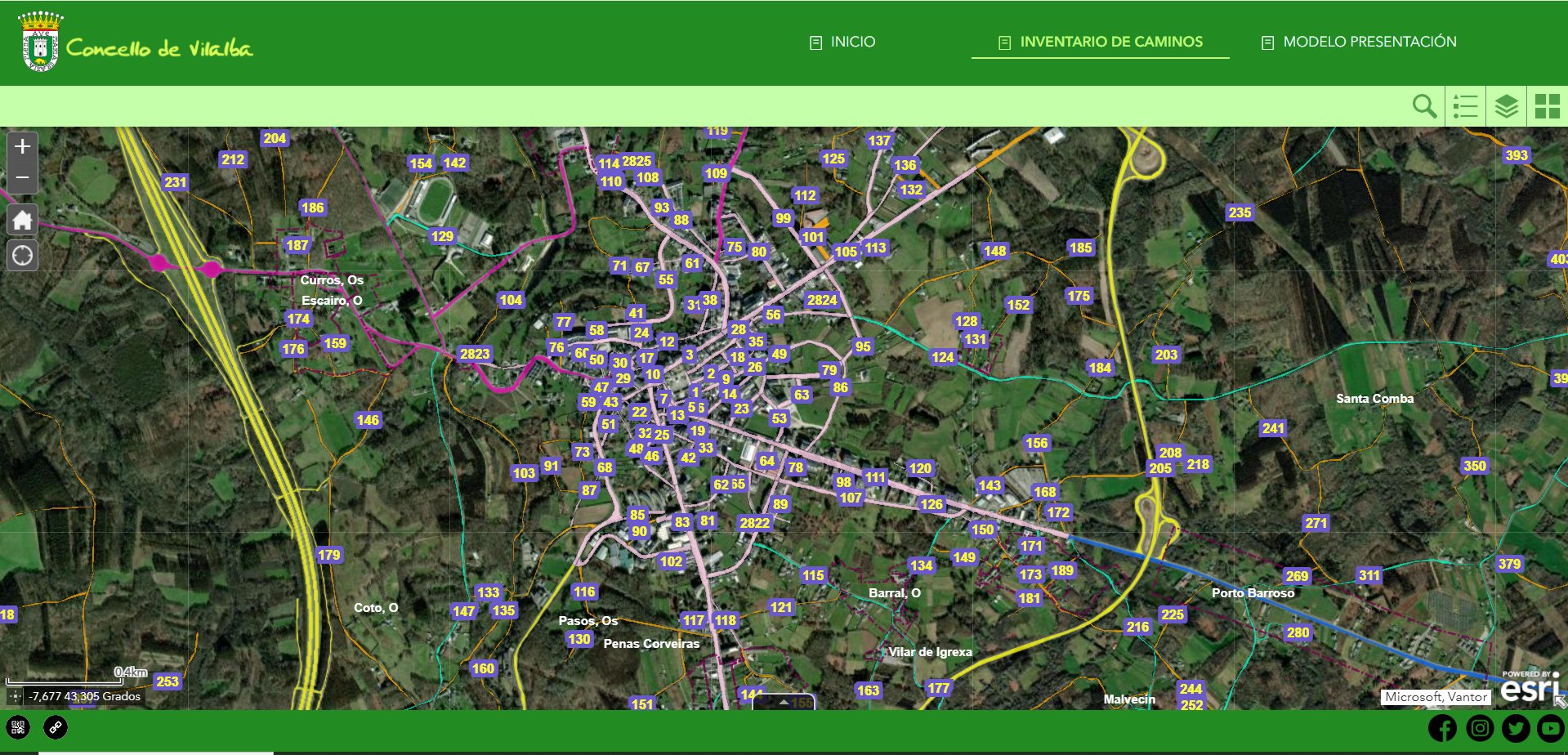The height and width of the screenshot is (755, 1568).
Task: Select road label 146
Action: (368, 420)
